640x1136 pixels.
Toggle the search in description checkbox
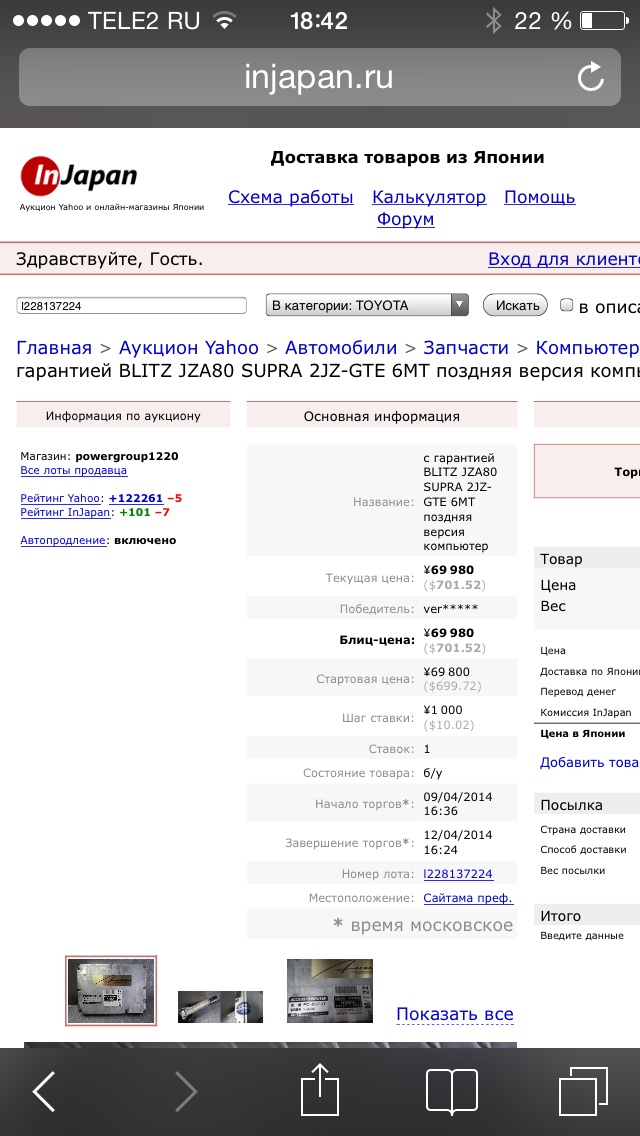[567, 305]
